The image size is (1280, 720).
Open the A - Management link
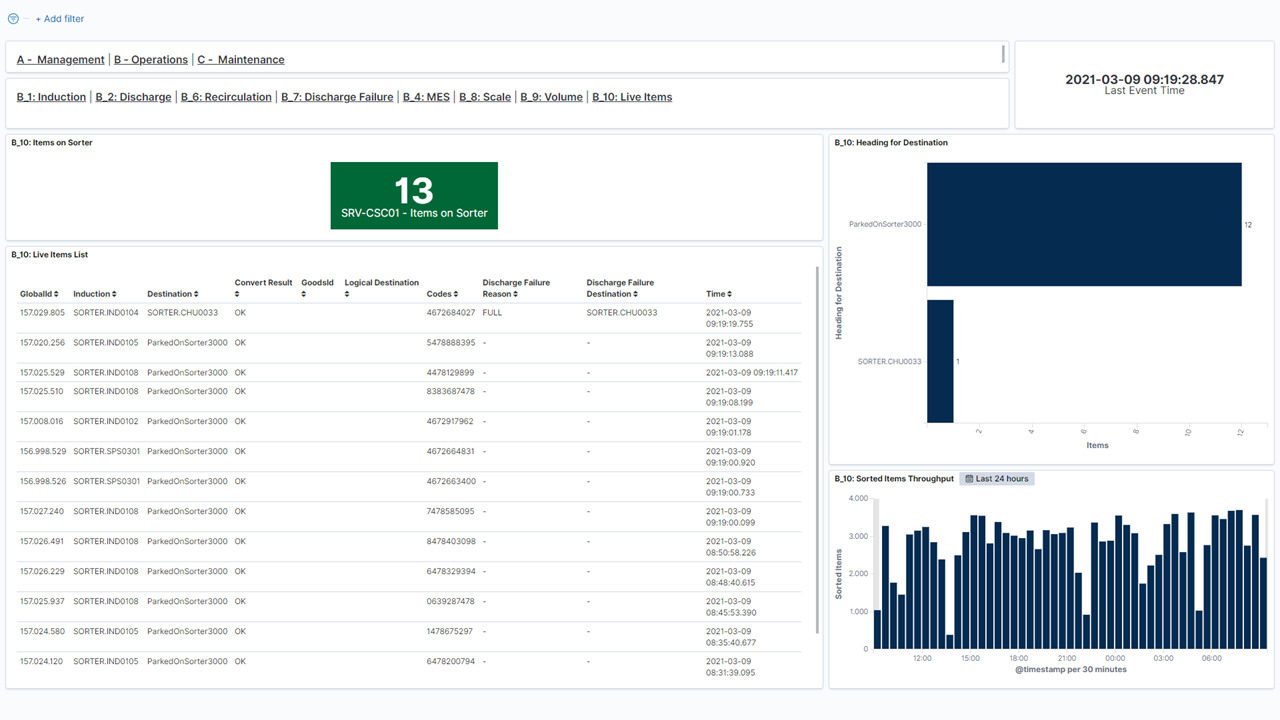61,60
